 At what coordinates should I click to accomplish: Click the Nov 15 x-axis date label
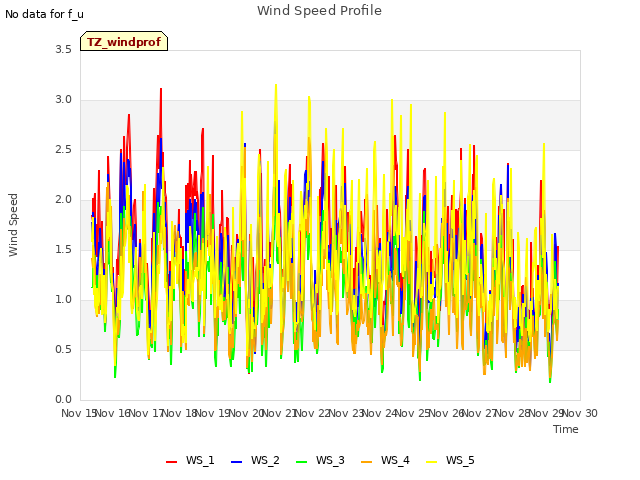coord(79,413)
